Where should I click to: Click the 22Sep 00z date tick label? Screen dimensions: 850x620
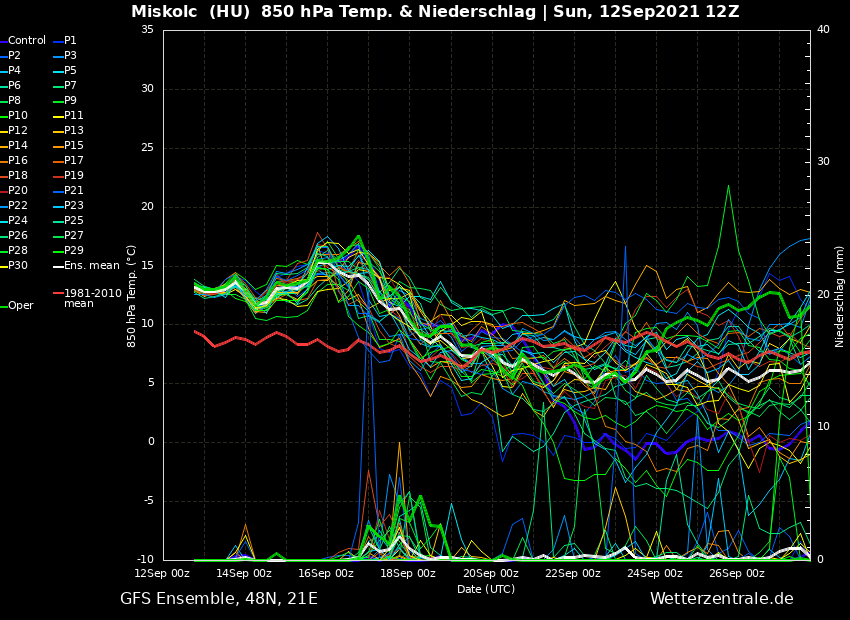click(x=573, y=574)
